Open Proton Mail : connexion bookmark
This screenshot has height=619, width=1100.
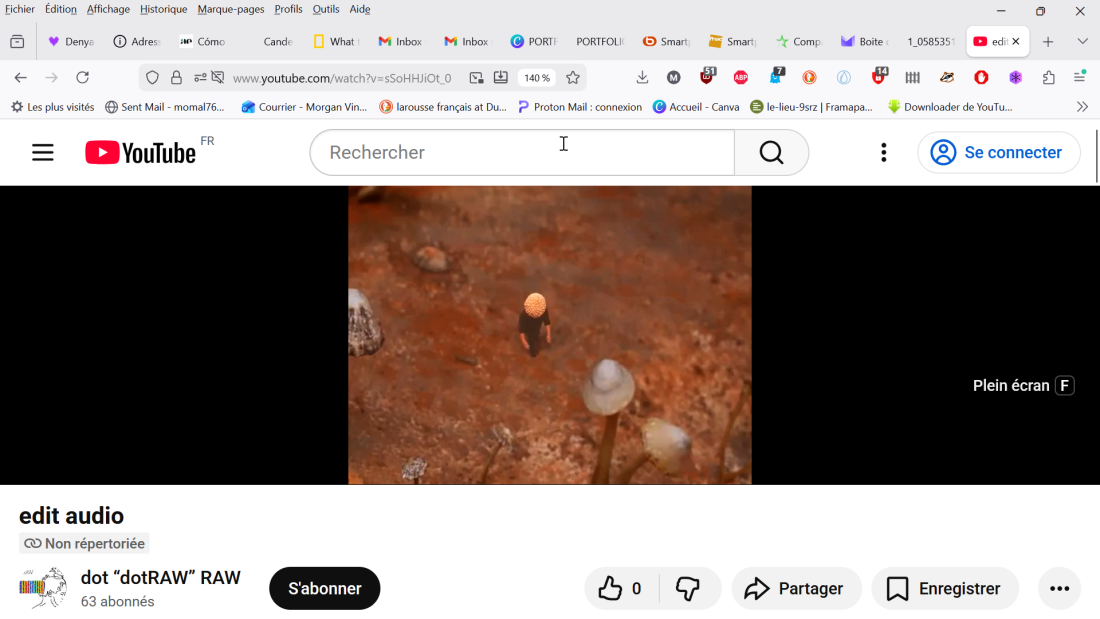pos(579,107)
